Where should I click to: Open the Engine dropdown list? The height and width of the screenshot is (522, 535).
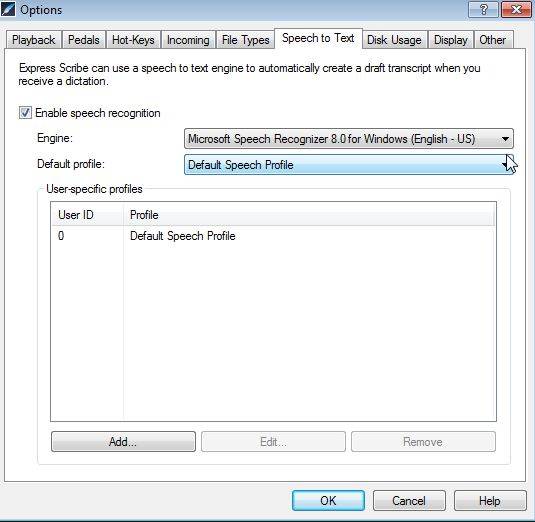pos(348,139)
